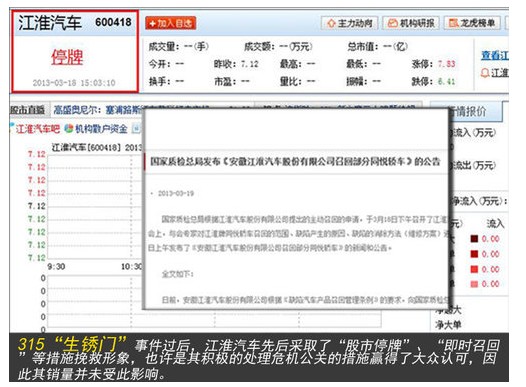The image size is (526, 387).
Task: Click the house icon on 主力动向
Action: 331,23
